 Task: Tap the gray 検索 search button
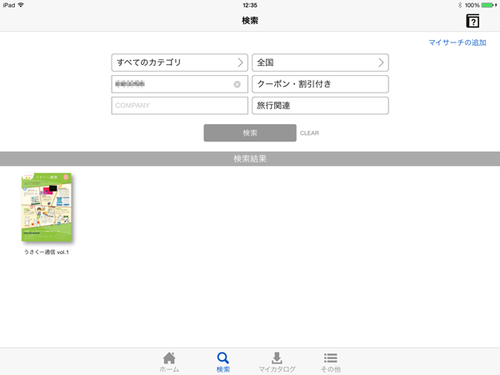tap(250, 133)
